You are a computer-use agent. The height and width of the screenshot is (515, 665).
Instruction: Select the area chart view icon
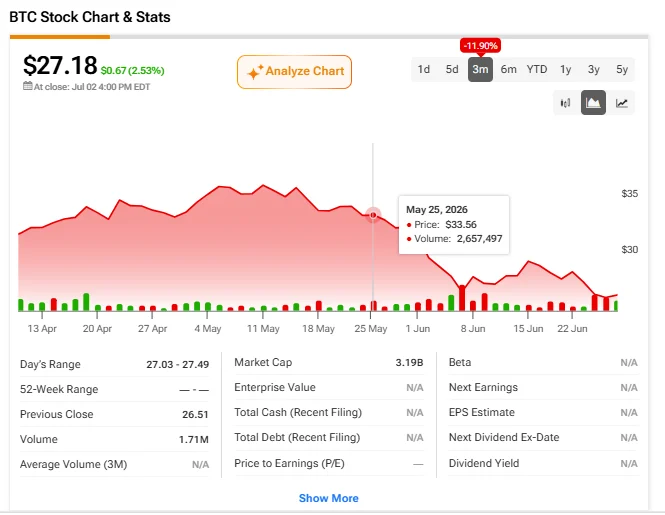coord(593,103)
